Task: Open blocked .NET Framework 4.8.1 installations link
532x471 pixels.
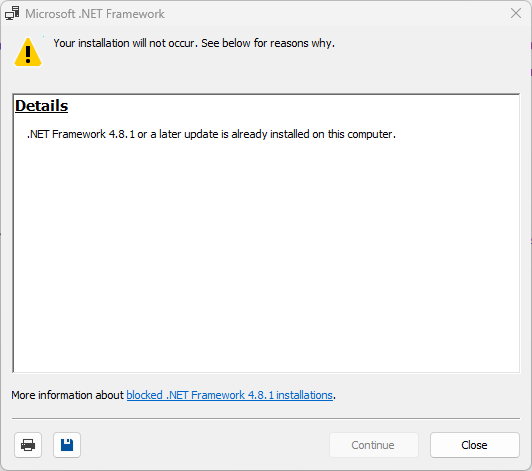Action: [230, 395]
